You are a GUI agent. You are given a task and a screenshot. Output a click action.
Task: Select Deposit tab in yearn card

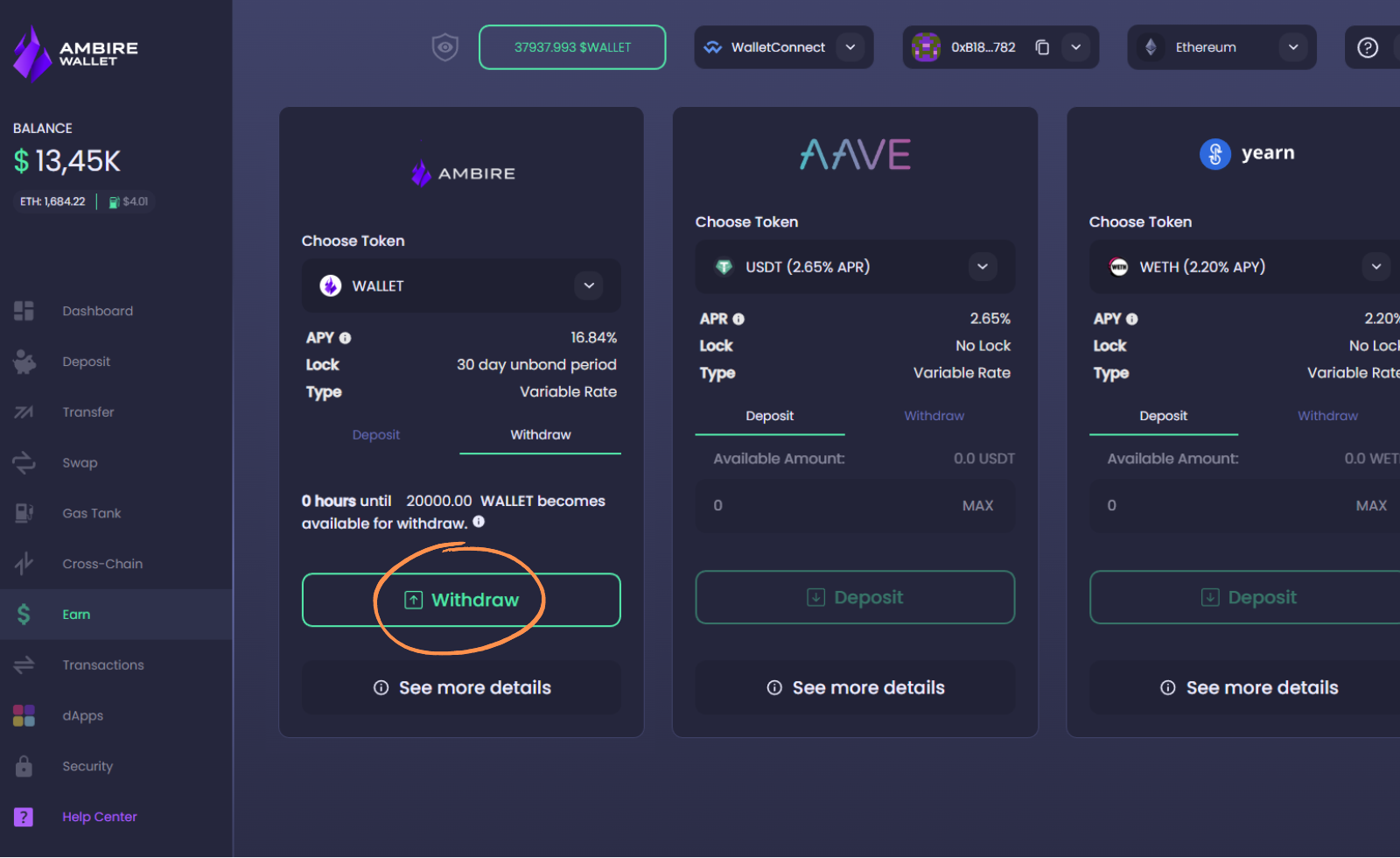tap(1164, 416)
